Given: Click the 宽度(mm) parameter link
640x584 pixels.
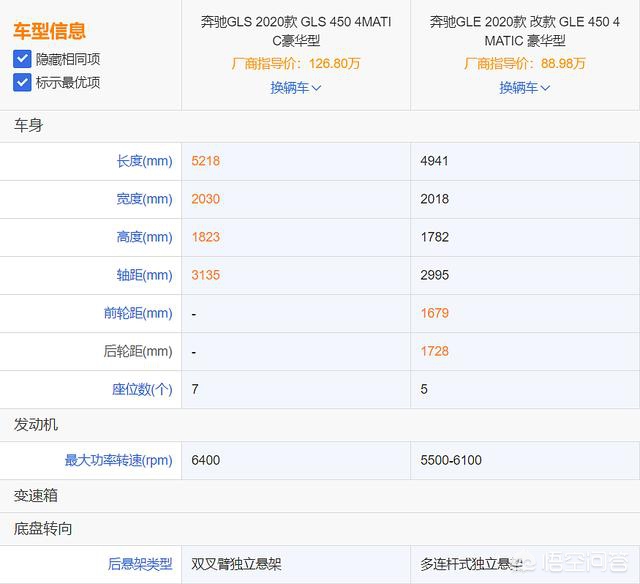Looking at the screenshot, I should (144, 199).
